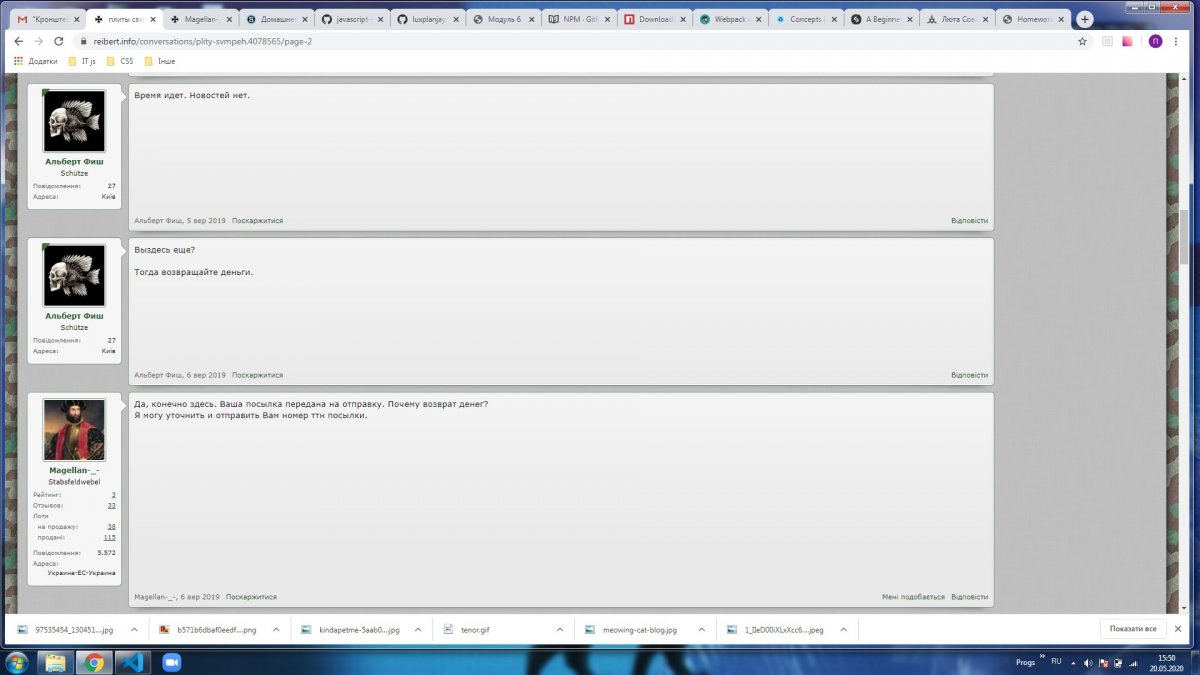Click "Поскаржитися" on Magellan's post
1200x675 pixels.
point(251,597)
